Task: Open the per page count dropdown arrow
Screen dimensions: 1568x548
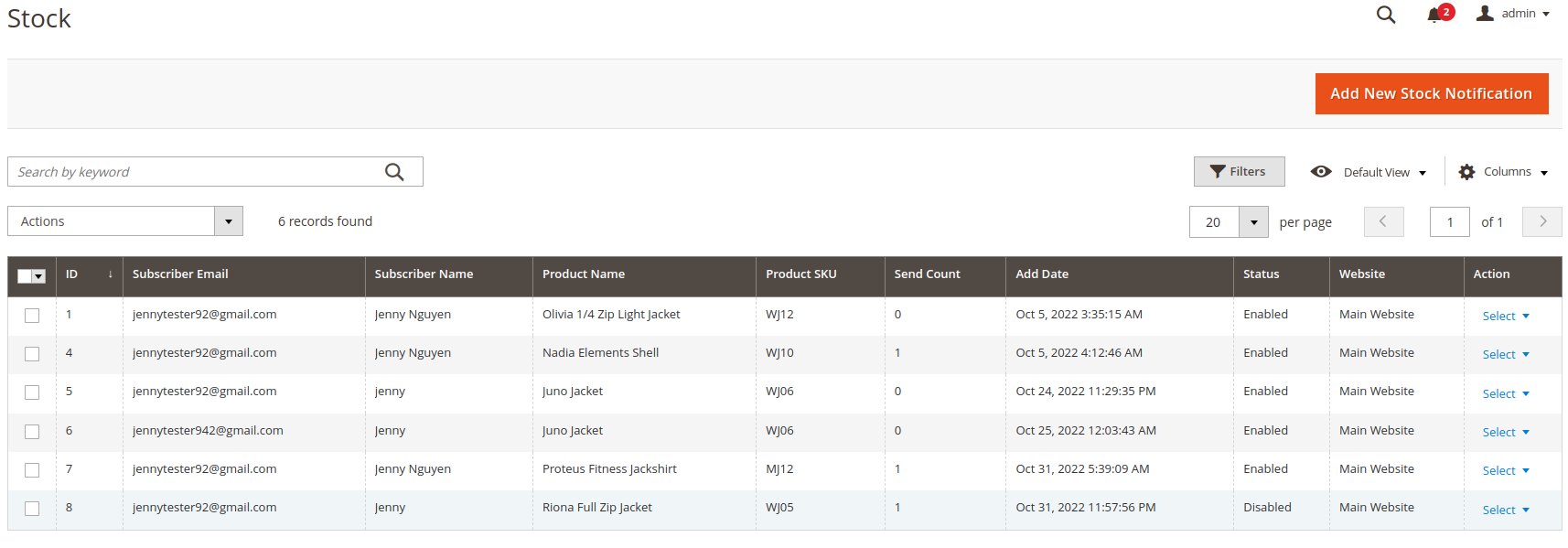Action: [1253, 221]
